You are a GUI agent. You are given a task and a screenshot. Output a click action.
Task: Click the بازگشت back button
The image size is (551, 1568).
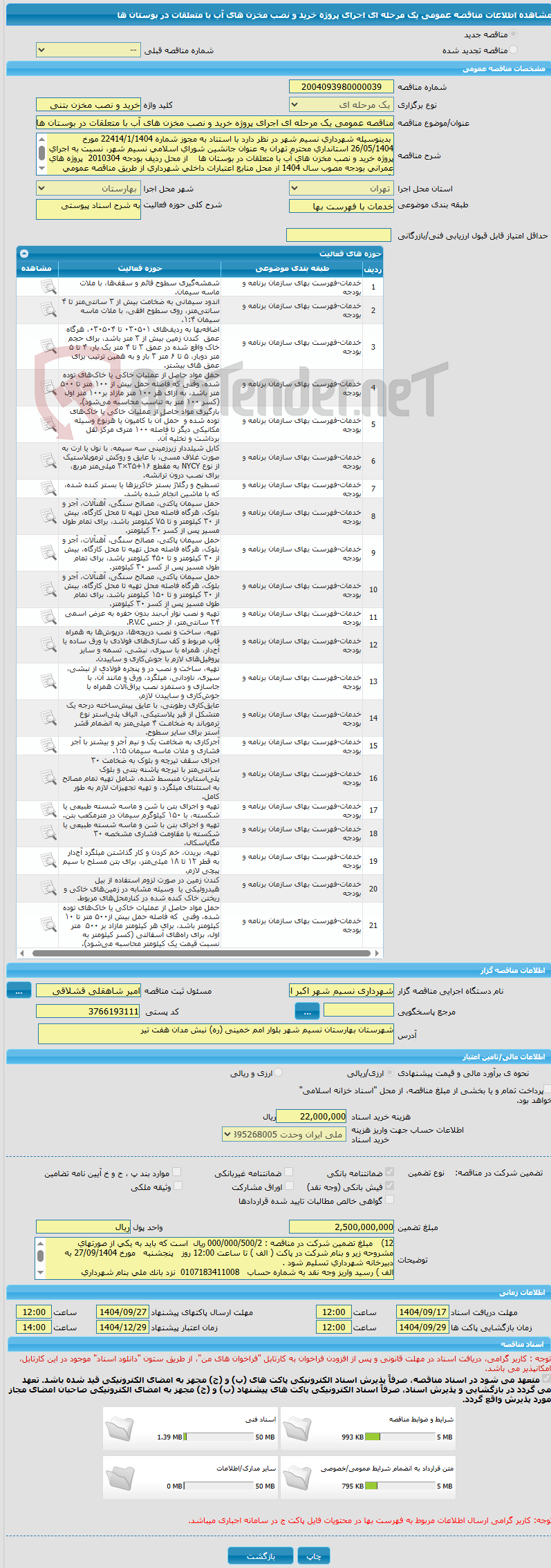(x=261, y=1556)
